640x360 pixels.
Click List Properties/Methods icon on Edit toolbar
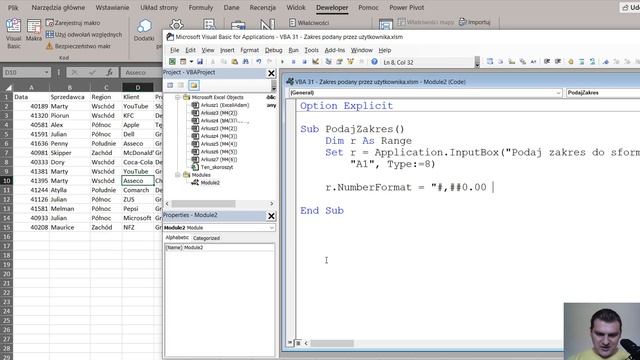[x=490, y=62]
